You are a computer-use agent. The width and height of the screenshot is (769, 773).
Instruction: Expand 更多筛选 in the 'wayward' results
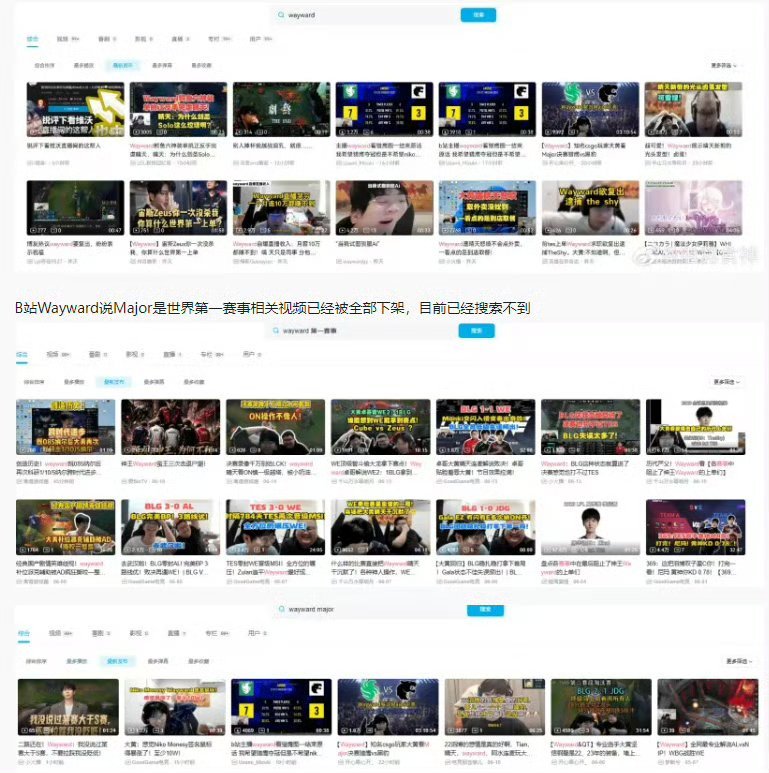coord(724,66)
